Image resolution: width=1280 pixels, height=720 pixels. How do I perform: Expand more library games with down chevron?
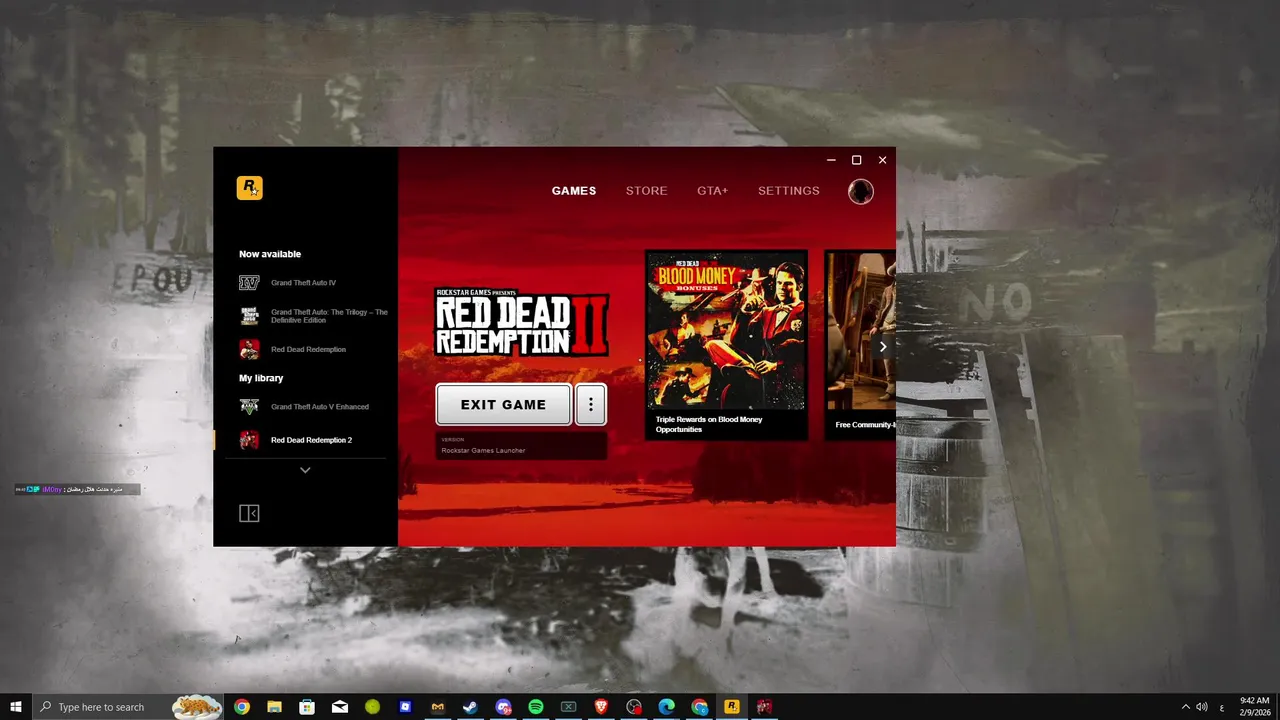pyautogui.click(x=305, y=470)
